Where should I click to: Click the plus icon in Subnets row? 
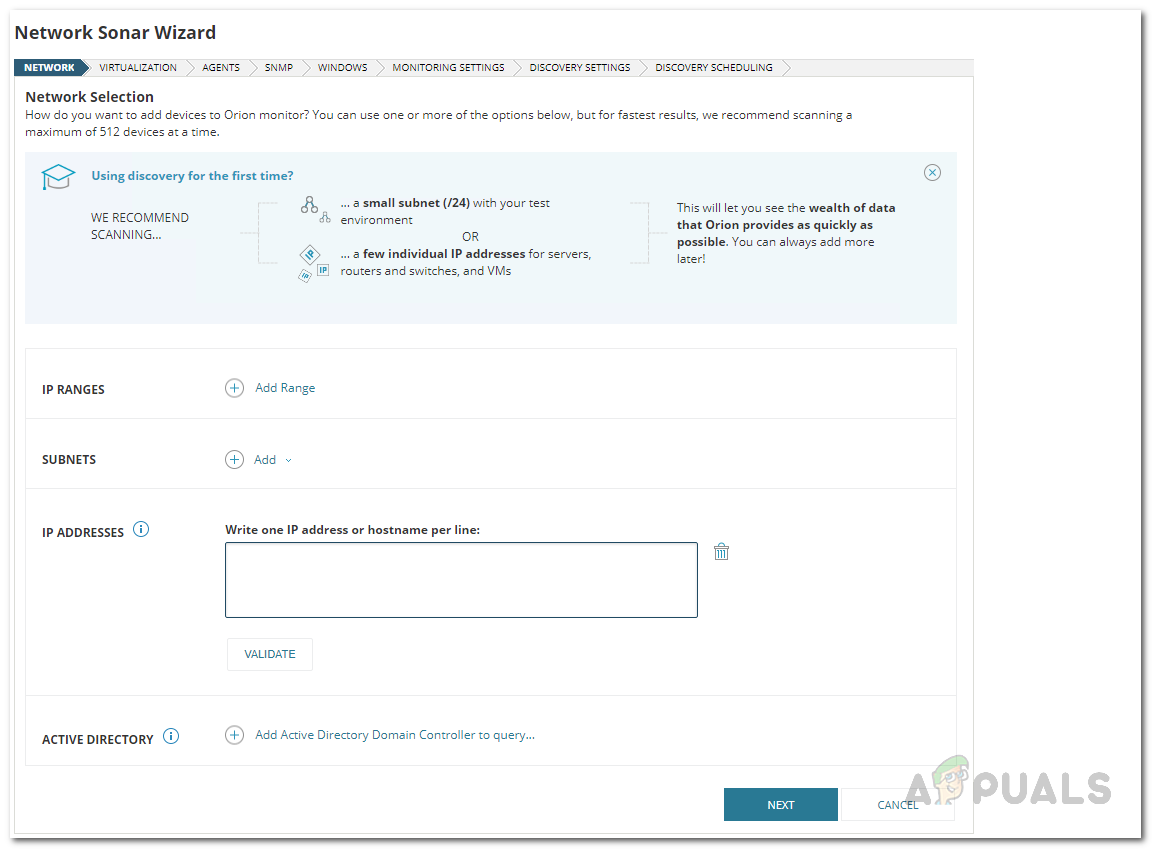coord(234,460)
